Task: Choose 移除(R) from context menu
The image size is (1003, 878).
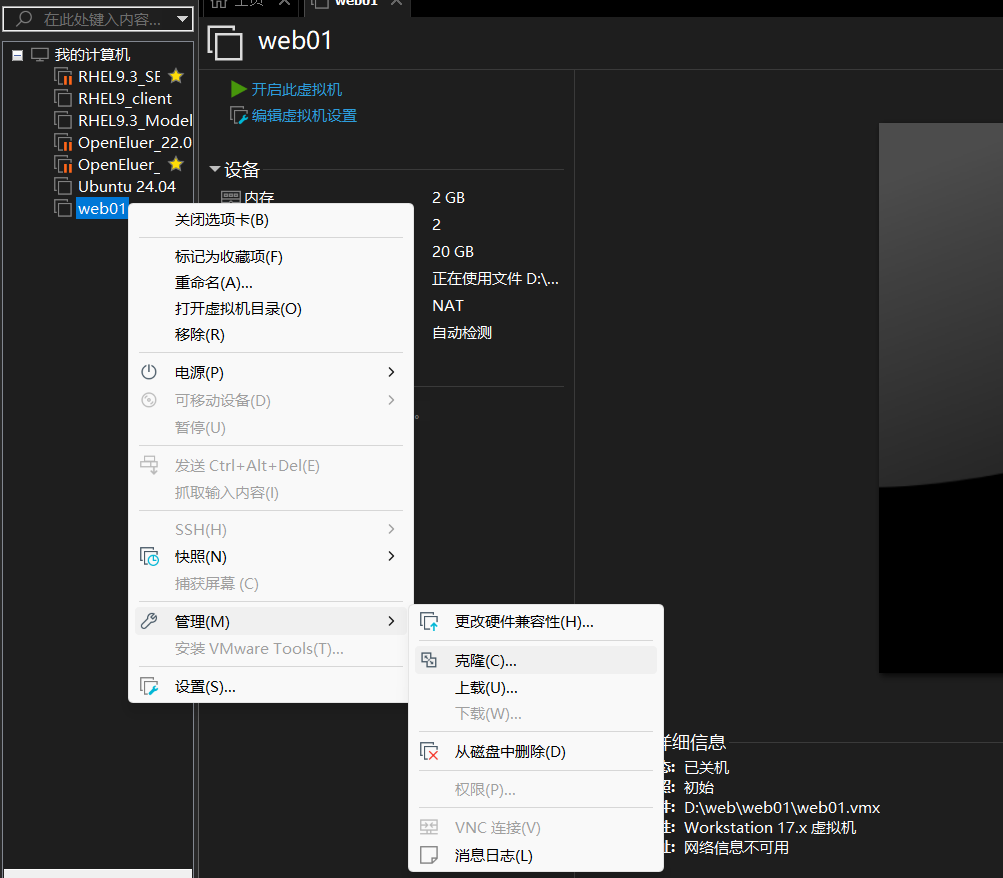Action: 271,334
